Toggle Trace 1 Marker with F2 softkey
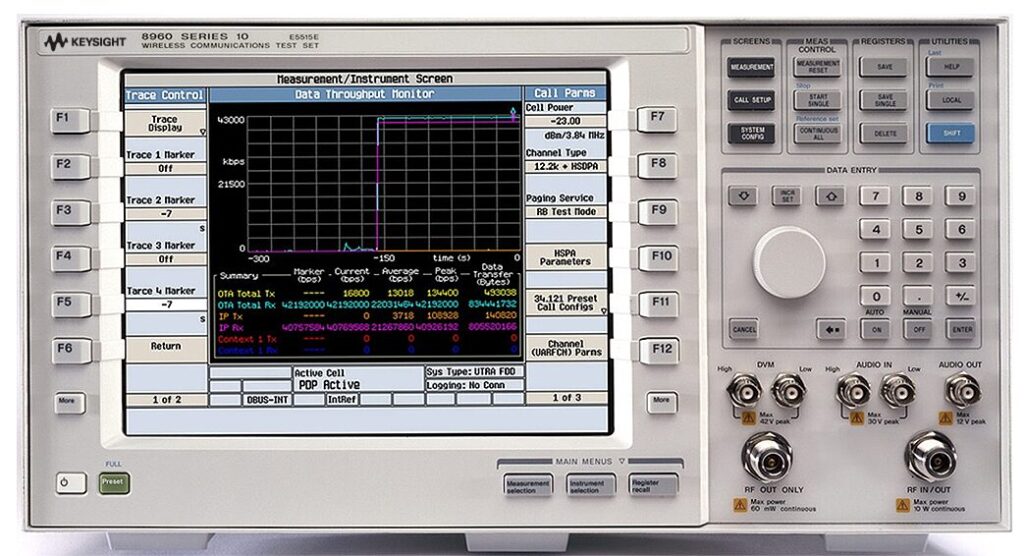 pos(64,163)
